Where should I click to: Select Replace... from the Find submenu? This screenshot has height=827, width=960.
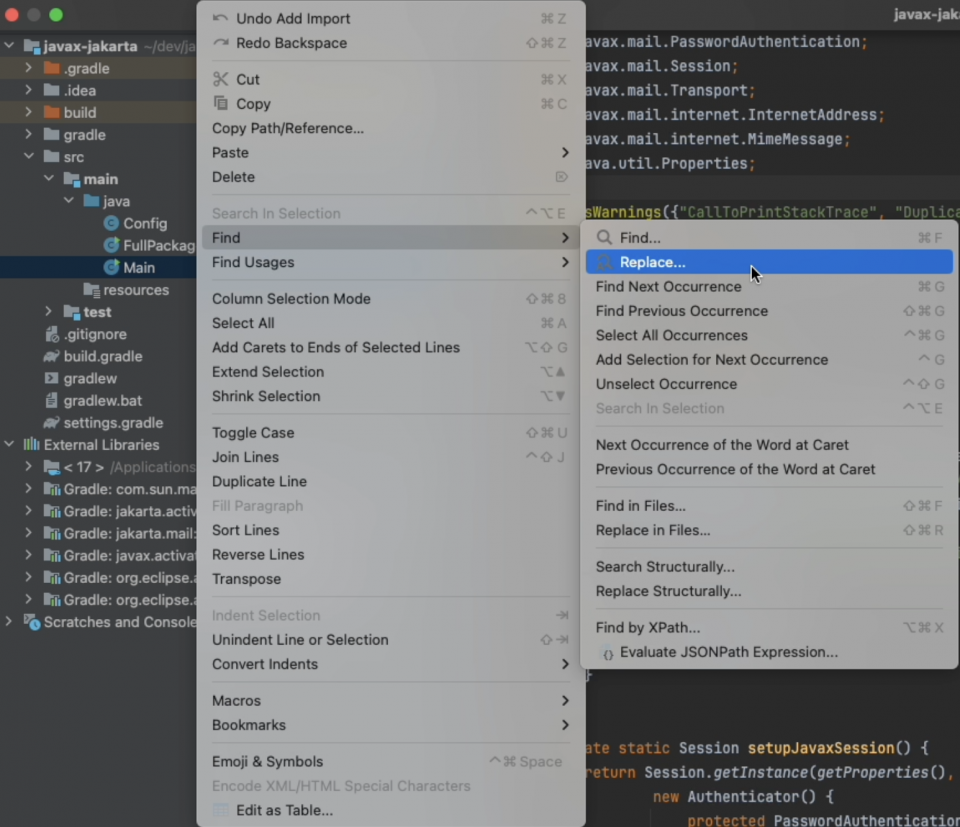click(700, 261)
